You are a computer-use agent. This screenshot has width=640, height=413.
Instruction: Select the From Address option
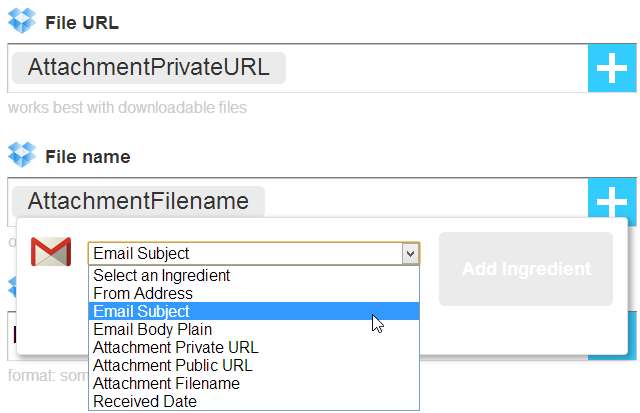[x=143, y=293]
